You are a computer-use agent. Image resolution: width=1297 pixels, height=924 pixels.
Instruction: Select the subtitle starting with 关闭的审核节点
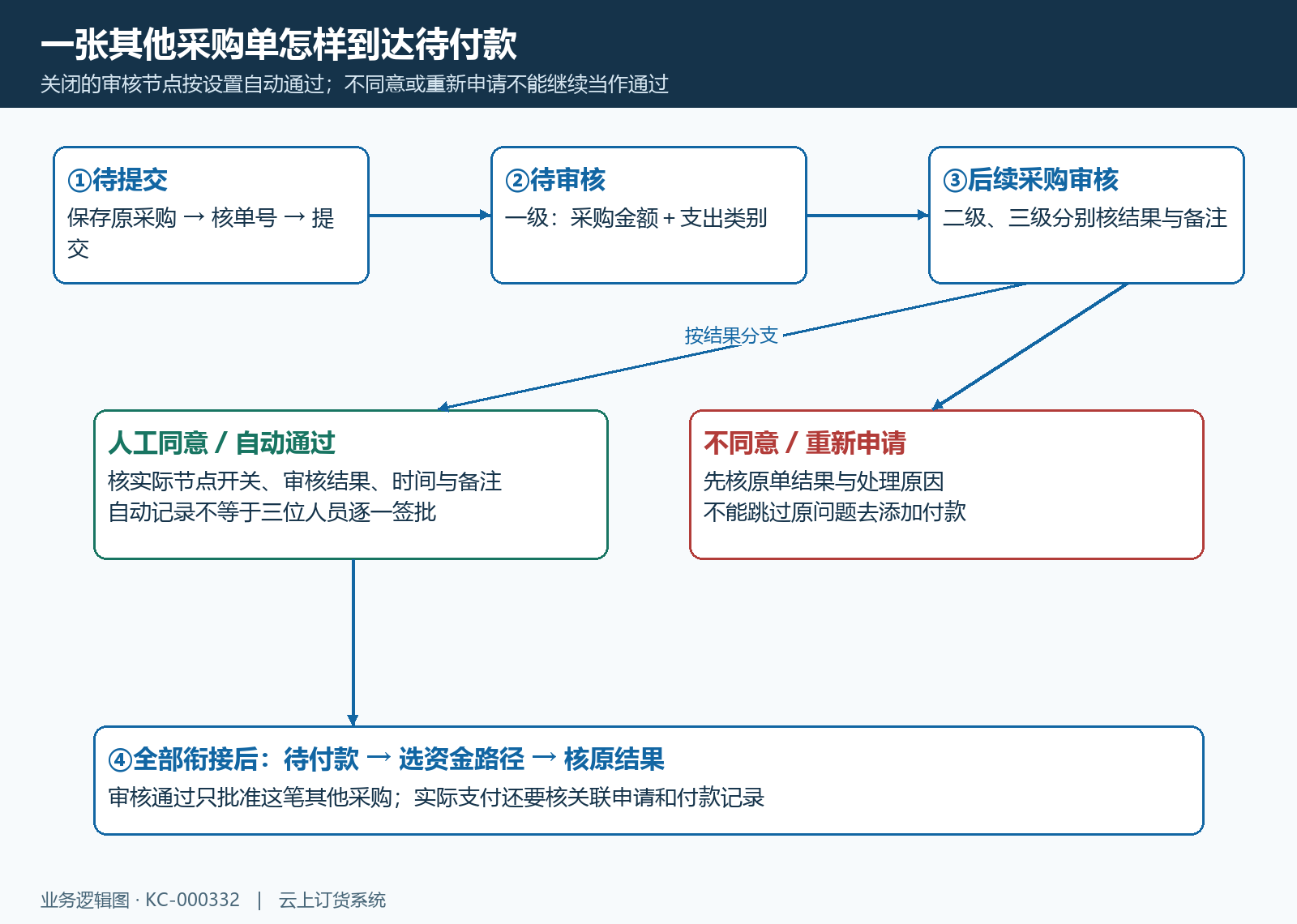coord(354,84)
